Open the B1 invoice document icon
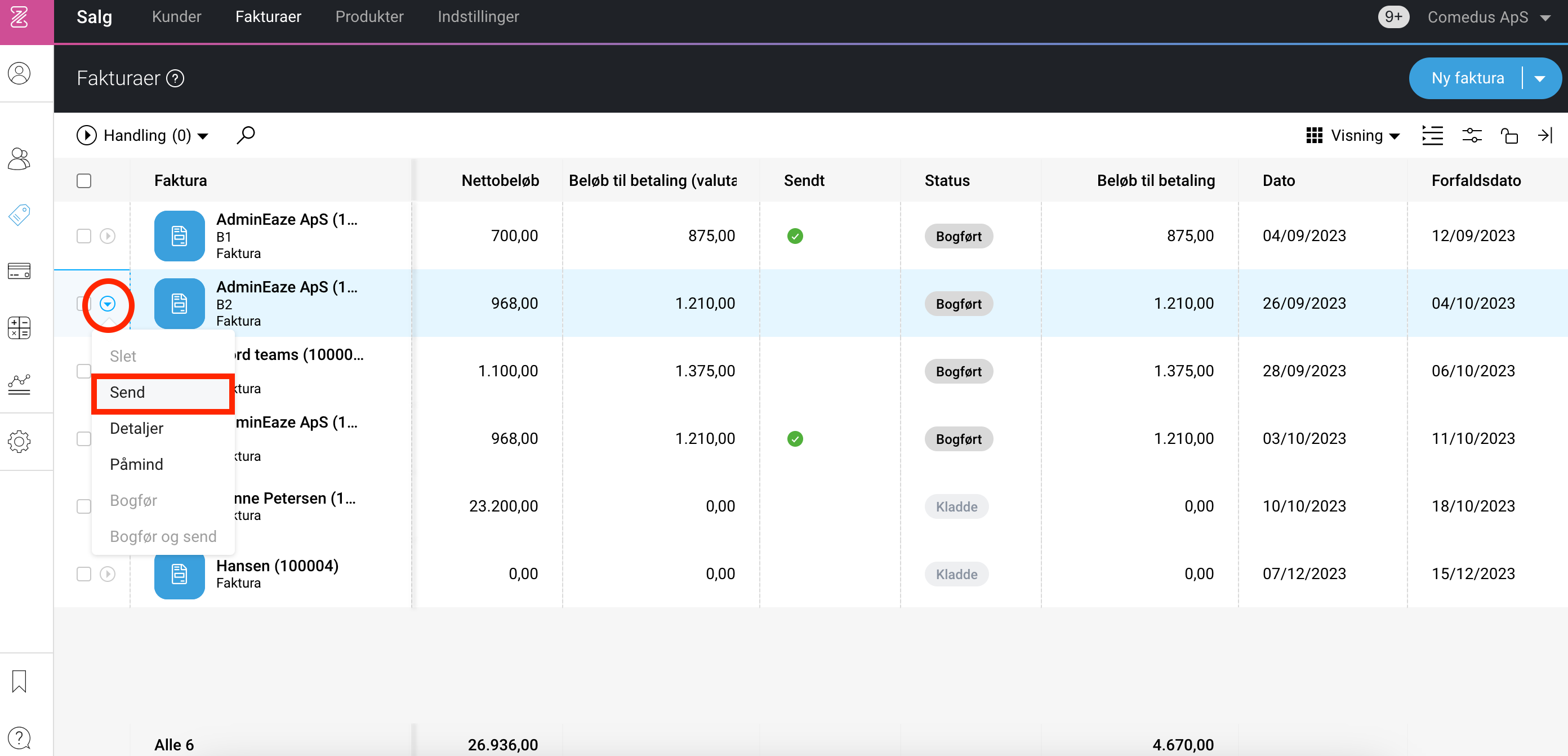Screen dimensions: 1568x756 point(180,236)
